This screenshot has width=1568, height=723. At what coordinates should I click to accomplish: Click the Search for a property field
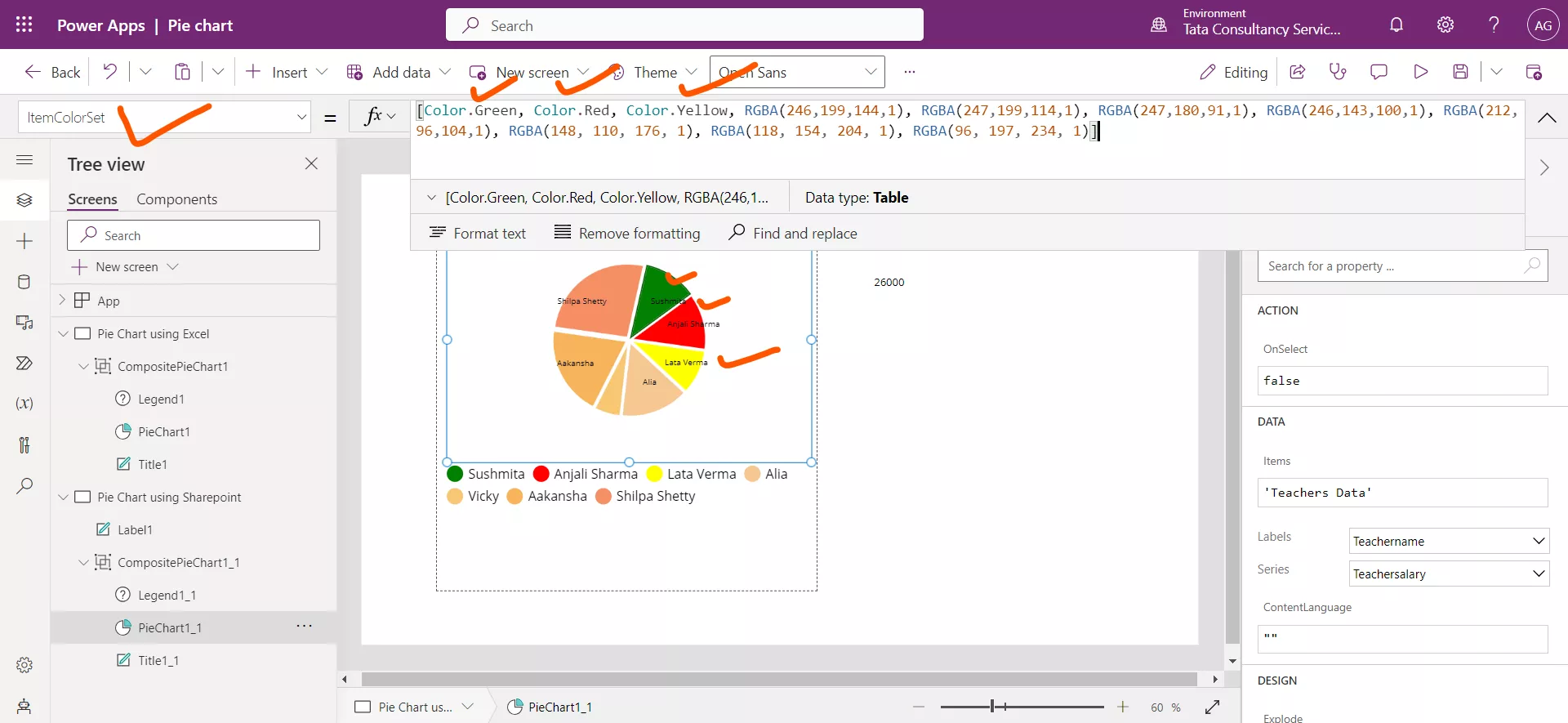[1402, 266]
